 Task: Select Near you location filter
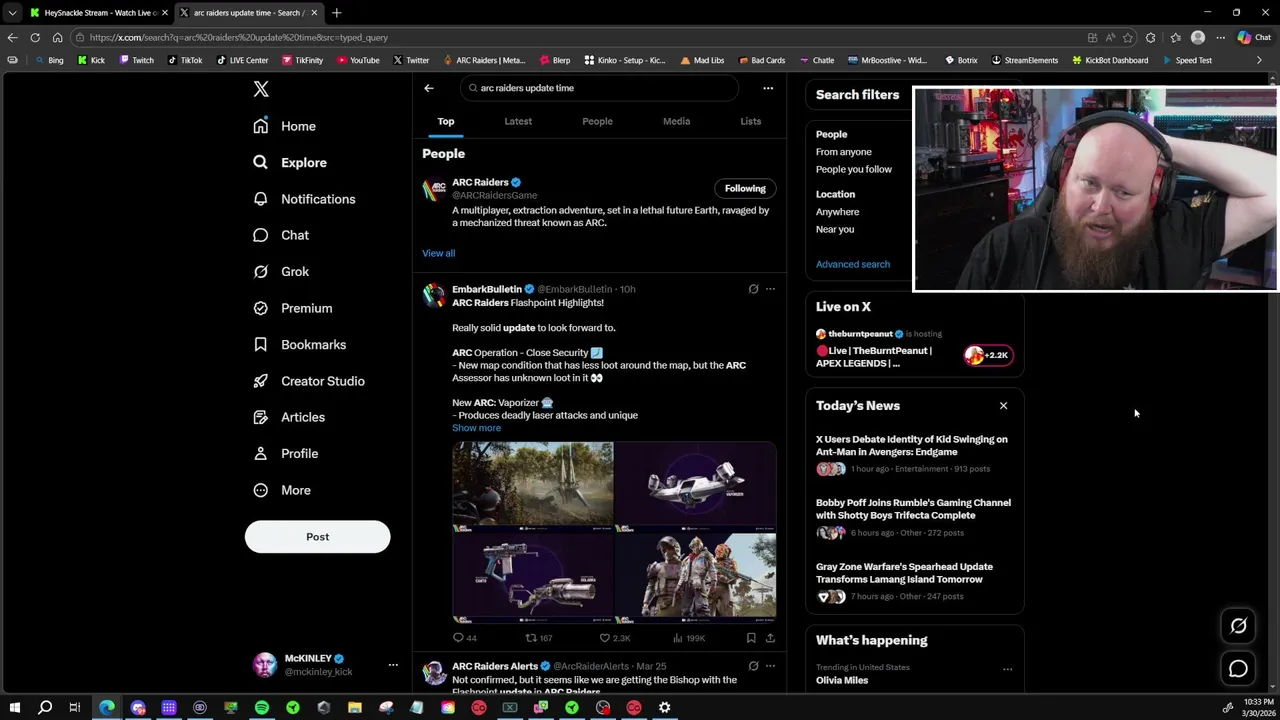[835, 229]
